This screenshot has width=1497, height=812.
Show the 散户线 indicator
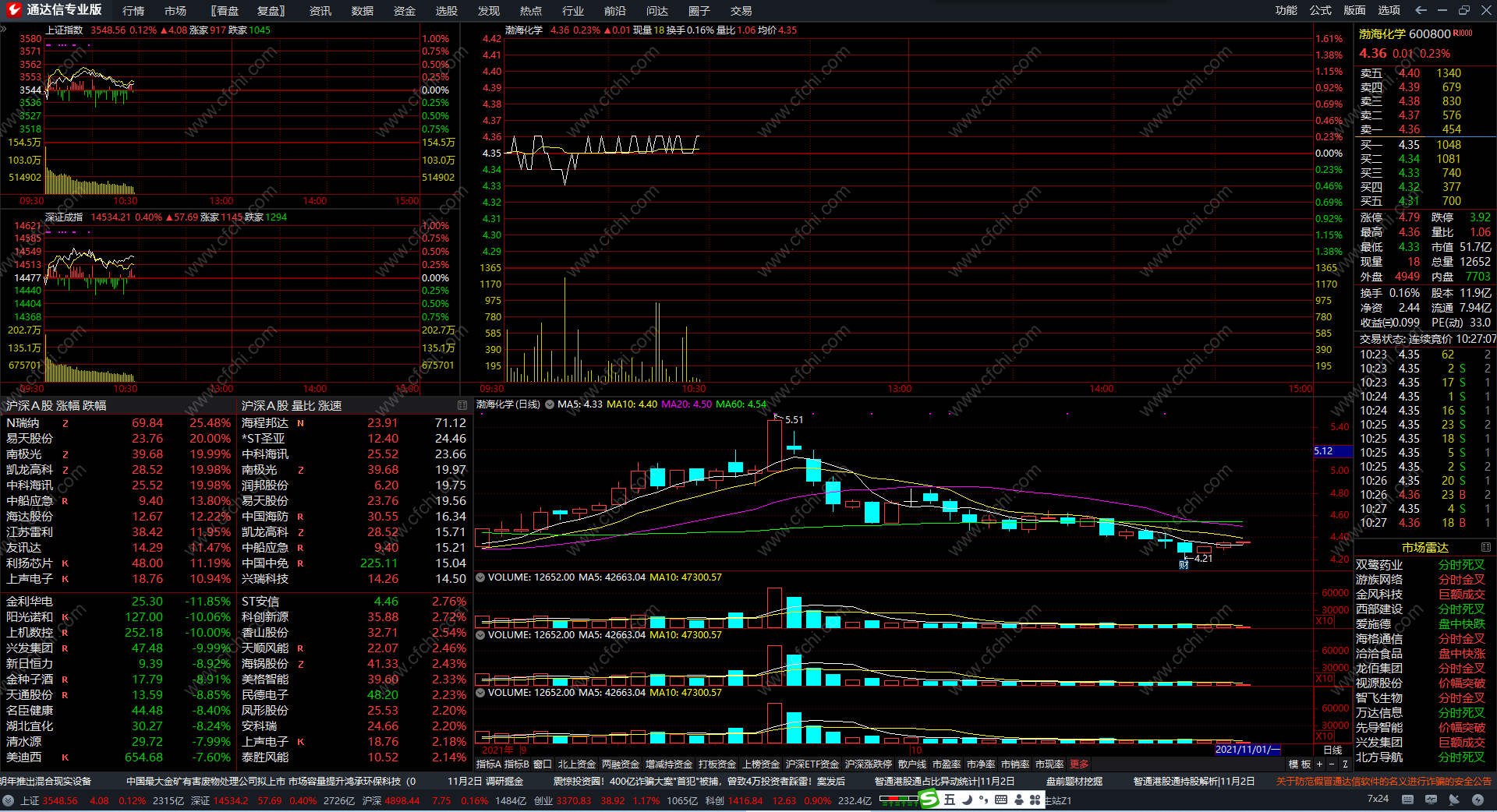coord(912,764)
